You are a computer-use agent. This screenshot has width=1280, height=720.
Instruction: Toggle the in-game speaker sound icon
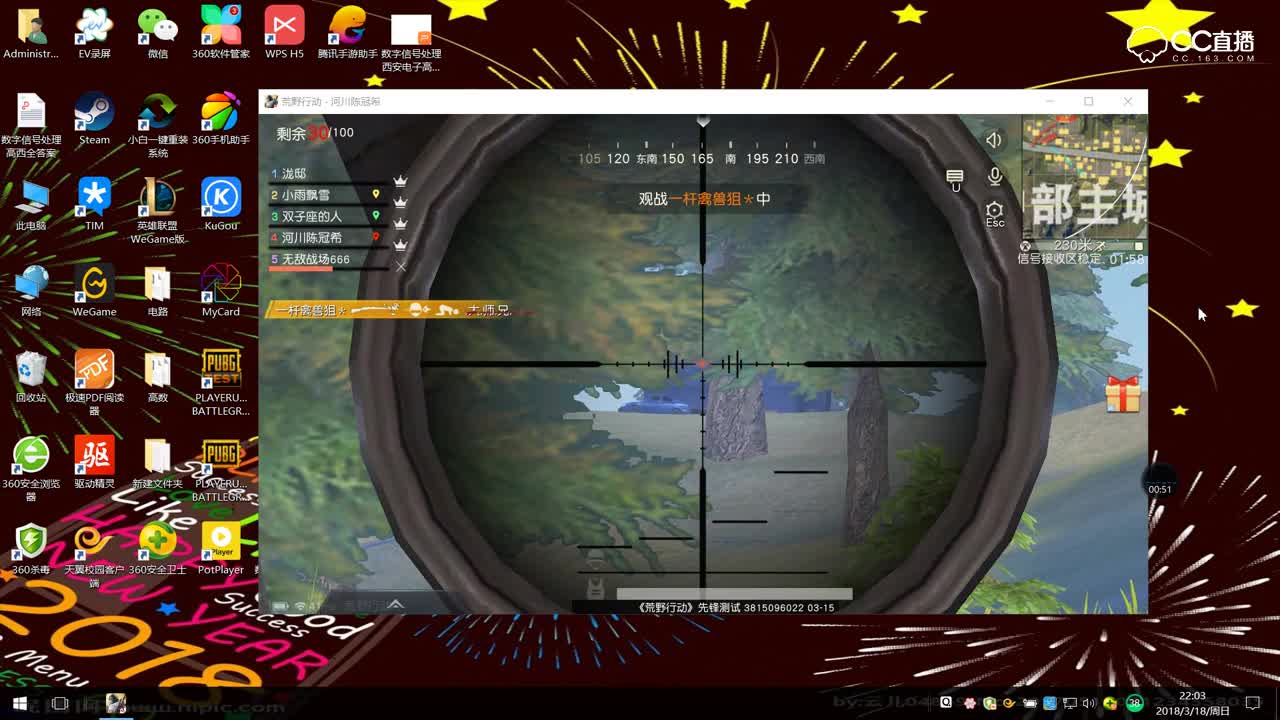pos(993,141)
